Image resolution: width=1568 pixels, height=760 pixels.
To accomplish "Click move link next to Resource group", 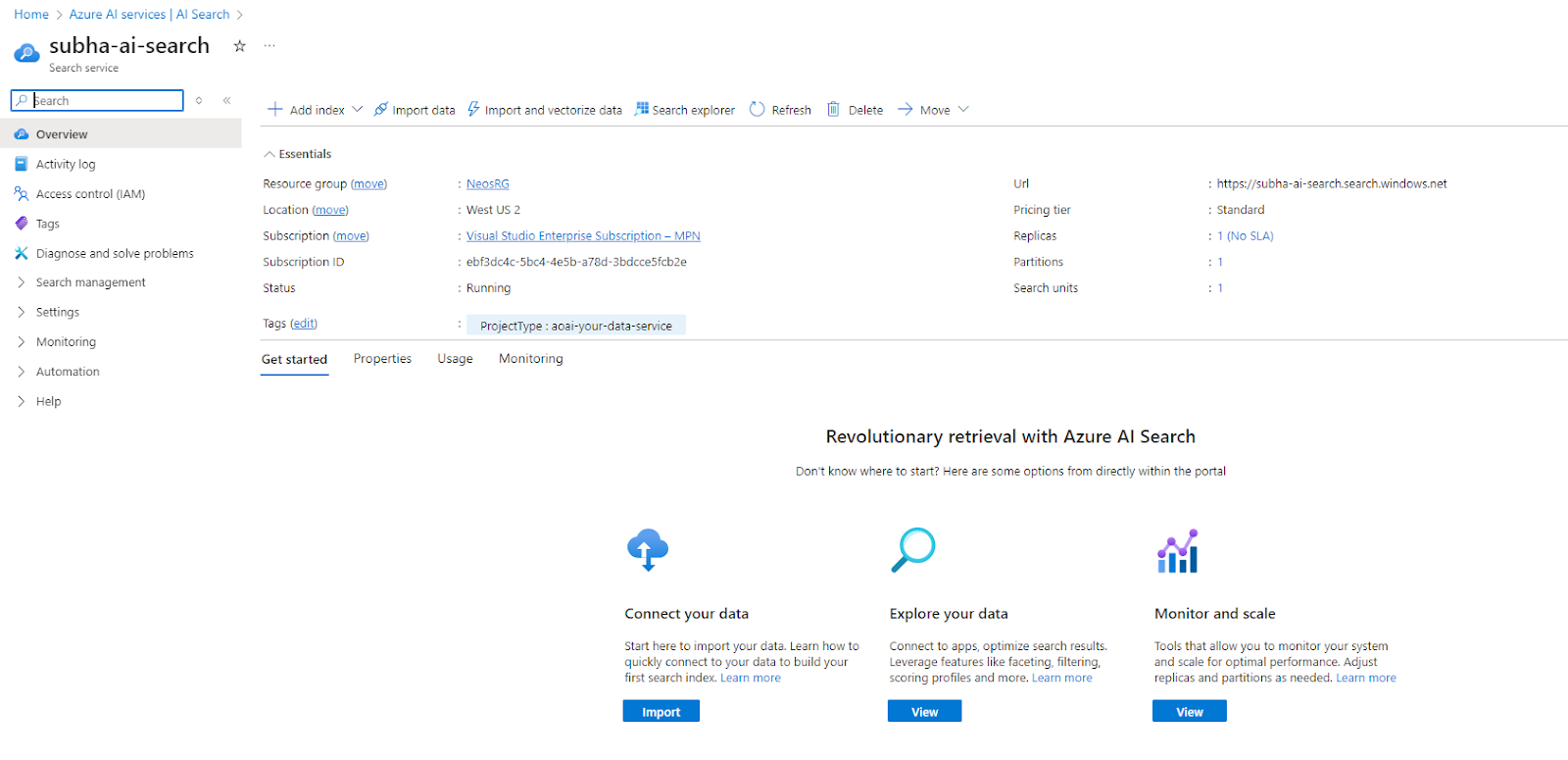I will (x=368, y=183).
